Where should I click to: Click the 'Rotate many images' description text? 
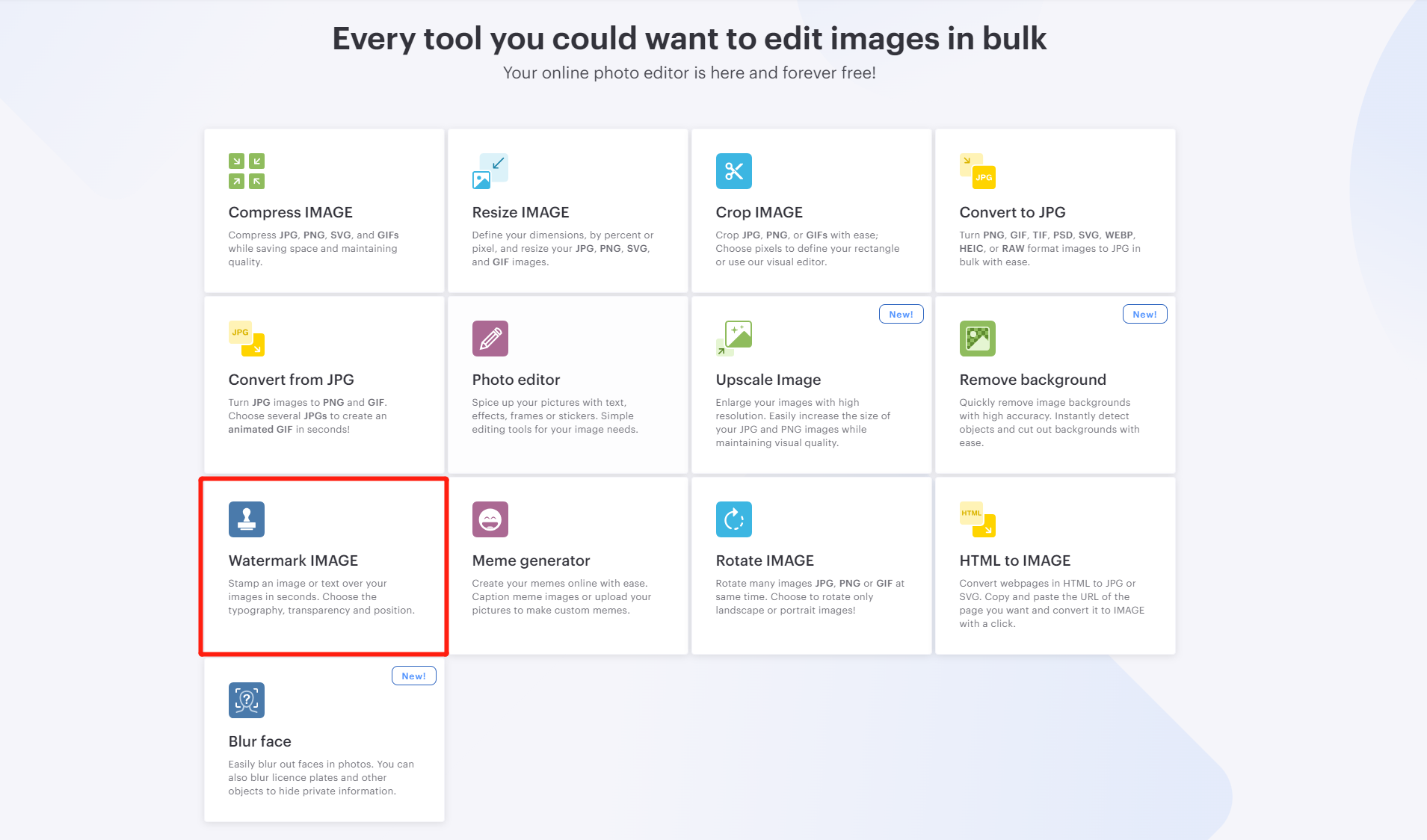tap(810, 596)
